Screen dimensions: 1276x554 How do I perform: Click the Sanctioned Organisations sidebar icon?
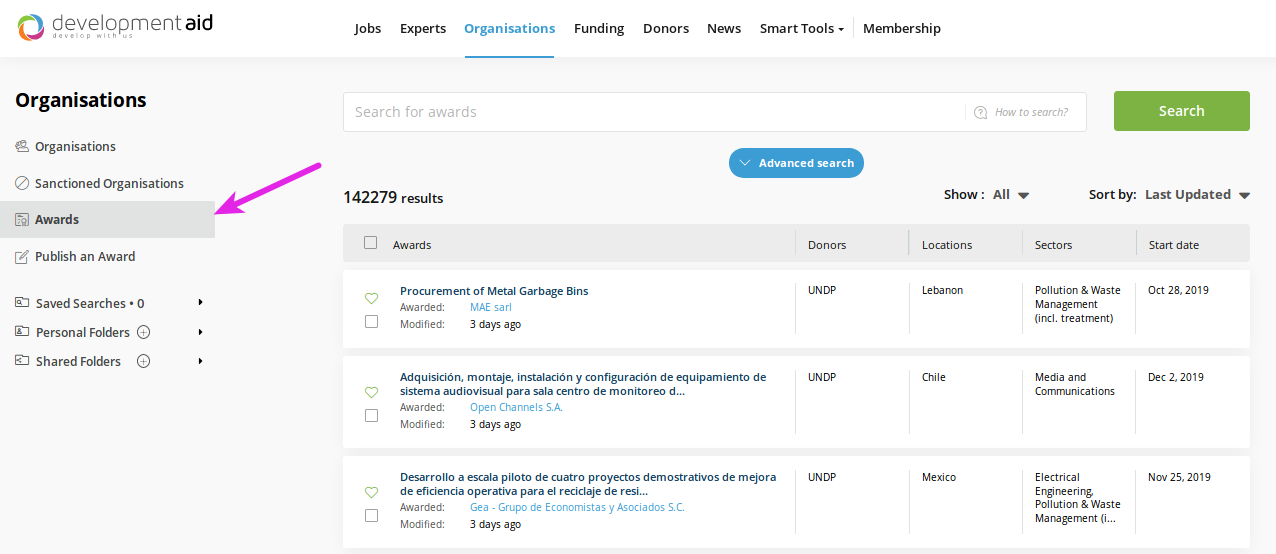pyautogui.click(x=22, y=183)
